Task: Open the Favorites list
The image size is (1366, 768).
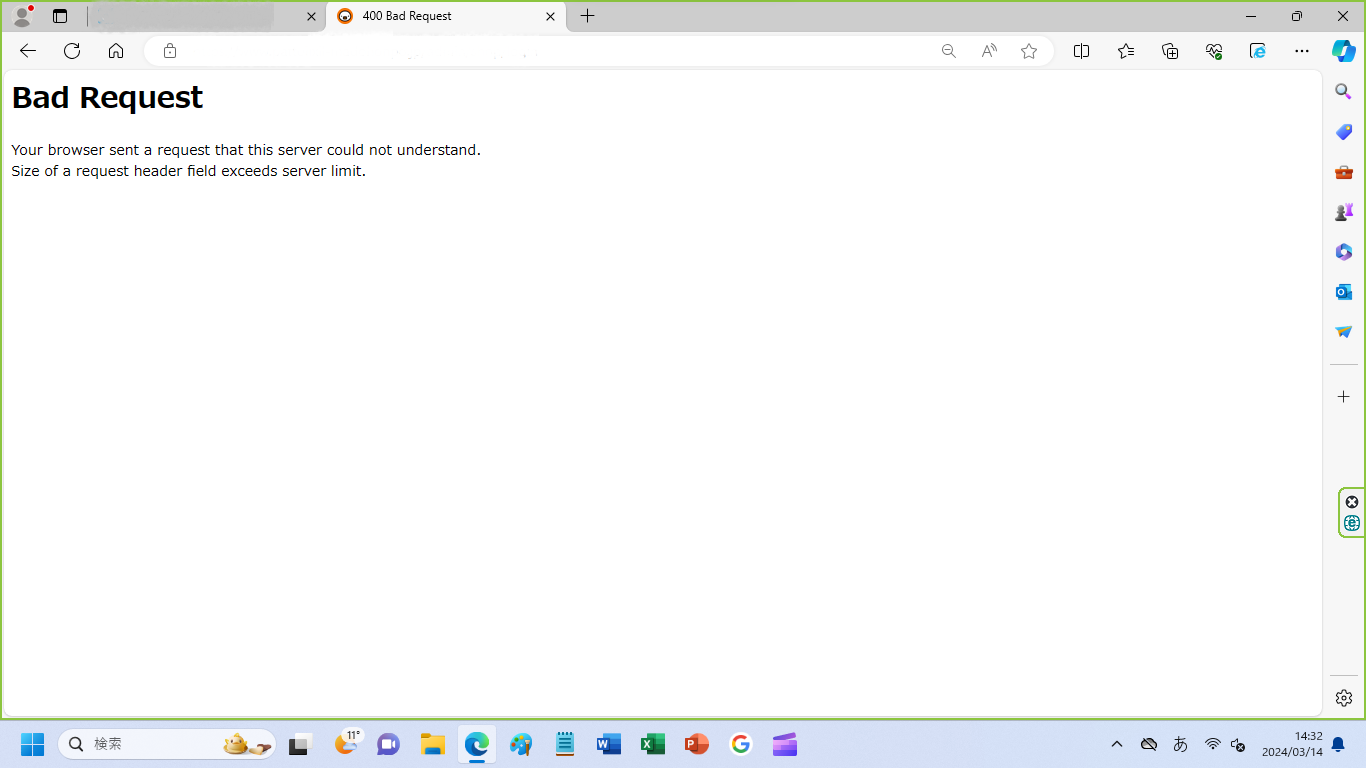Action: 1126,51
